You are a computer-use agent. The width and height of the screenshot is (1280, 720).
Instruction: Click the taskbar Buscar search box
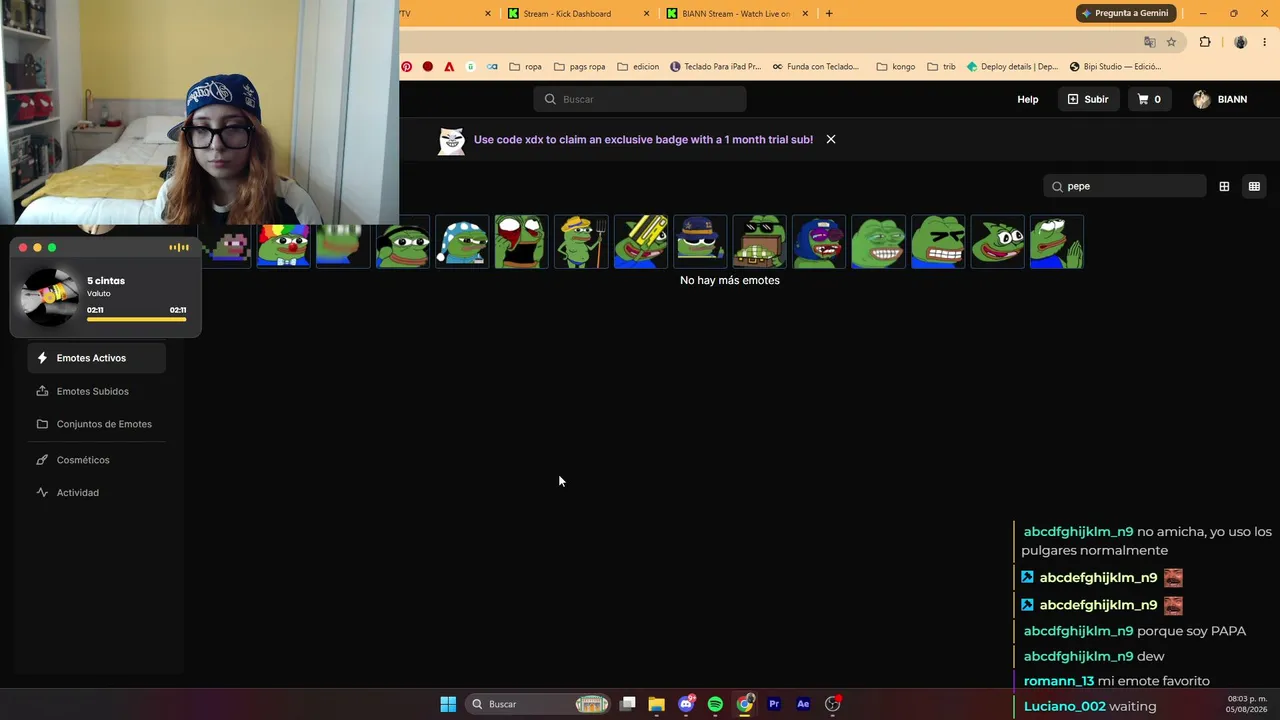(x=538, y=704)
